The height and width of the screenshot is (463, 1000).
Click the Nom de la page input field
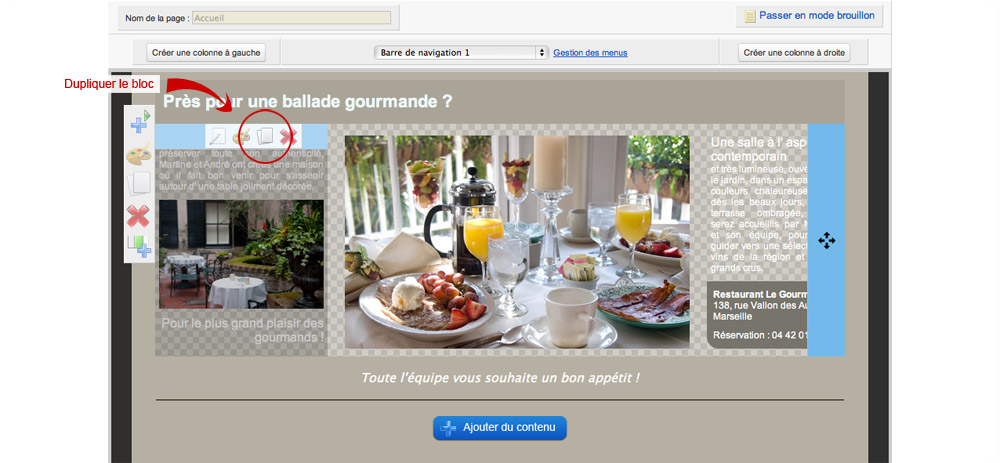pyautogui.click(x=291, y=18)
